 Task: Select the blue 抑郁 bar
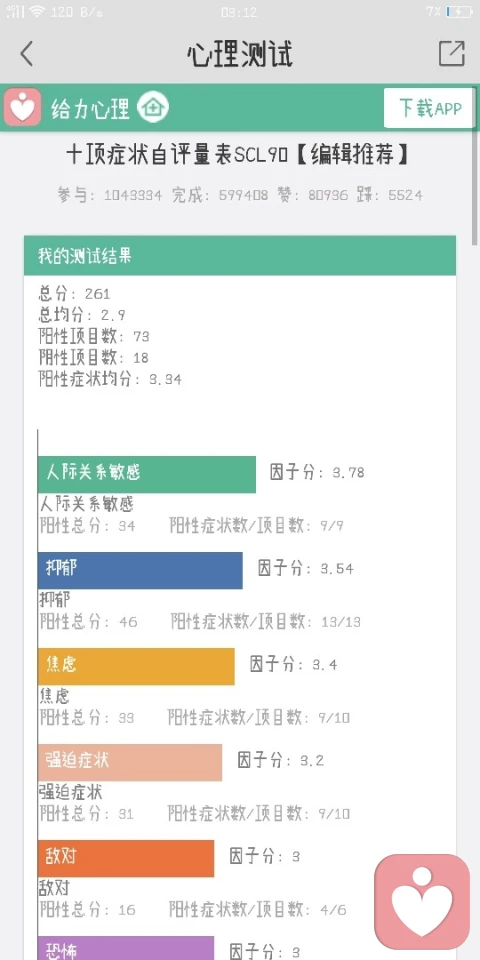click(x=140, y=570)
